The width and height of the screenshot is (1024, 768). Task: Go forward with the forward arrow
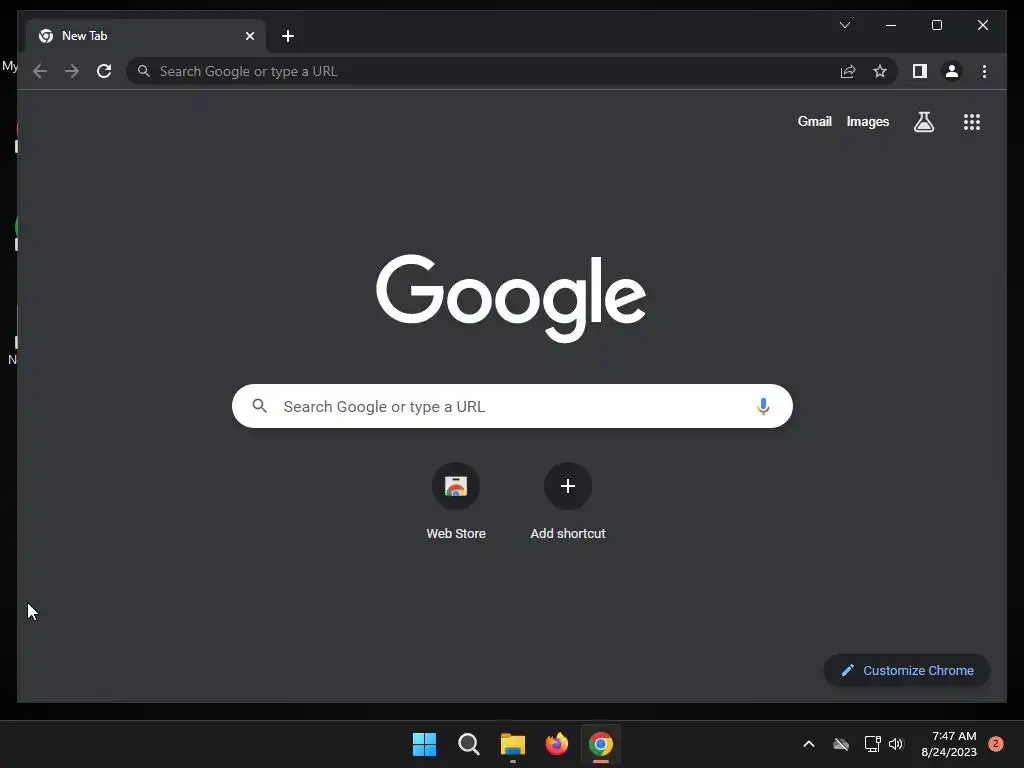coord(72,71)
